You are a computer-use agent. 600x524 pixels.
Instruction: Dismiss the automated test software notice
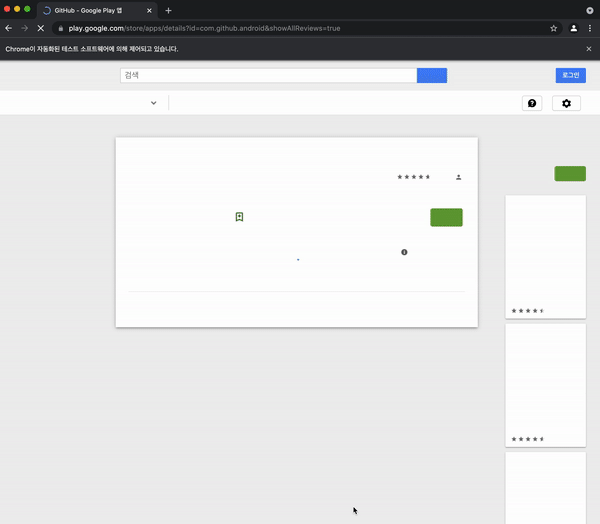589,49
